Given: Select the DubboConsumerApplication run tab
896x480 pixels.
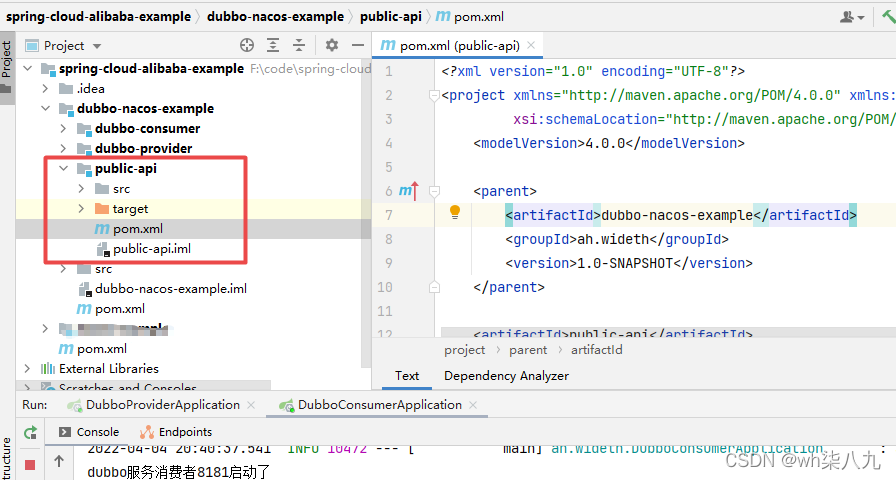Looking at the screenshot, I should pos(379,405).
